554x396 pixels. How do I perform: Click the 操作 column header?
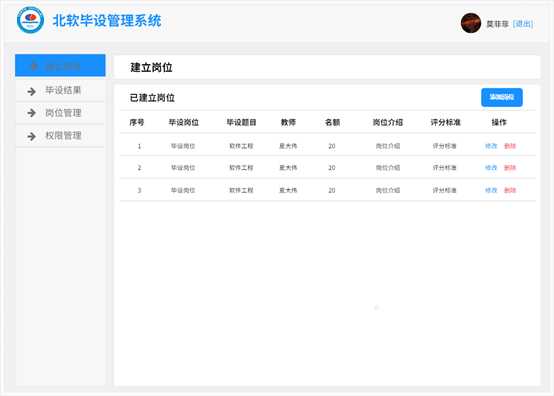click(499, 122)
